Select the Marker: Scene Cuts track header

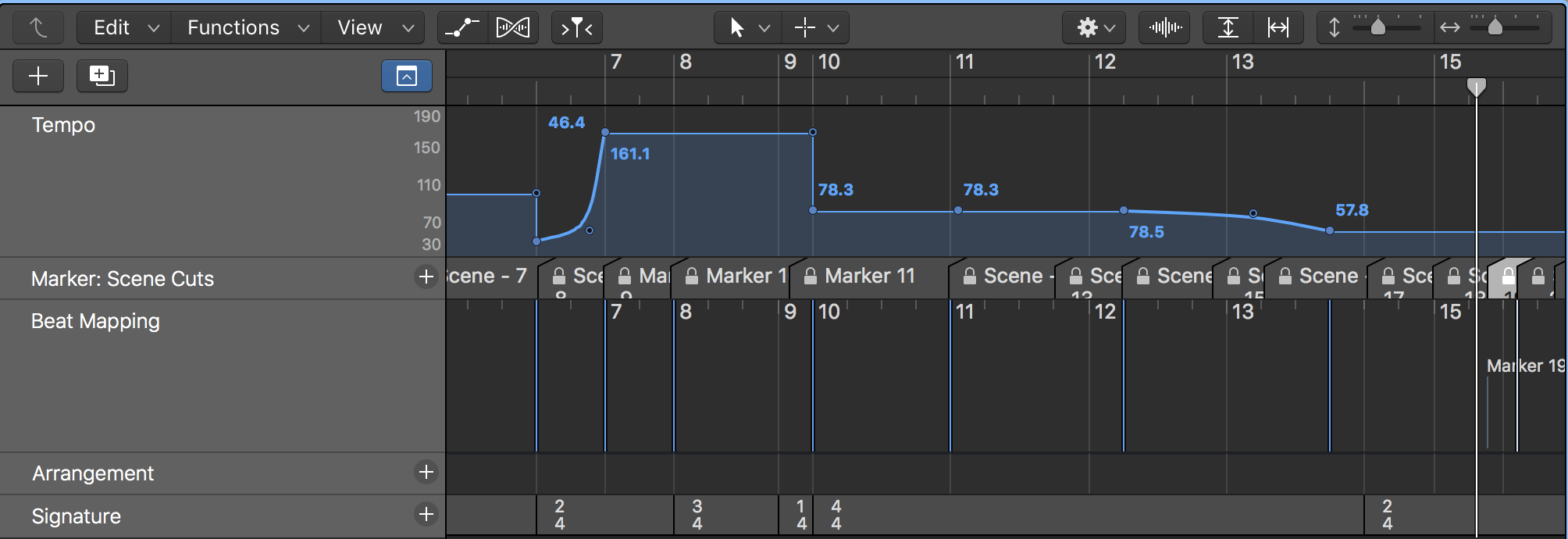[x=223, y=278]
